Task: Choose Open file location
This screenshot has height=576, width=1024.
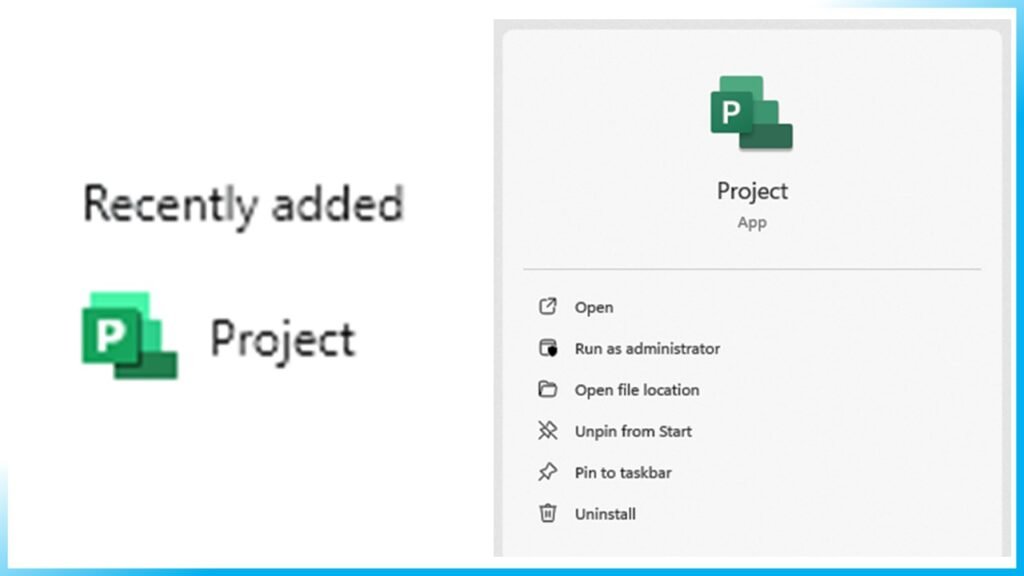Action: tap(636, 389)
